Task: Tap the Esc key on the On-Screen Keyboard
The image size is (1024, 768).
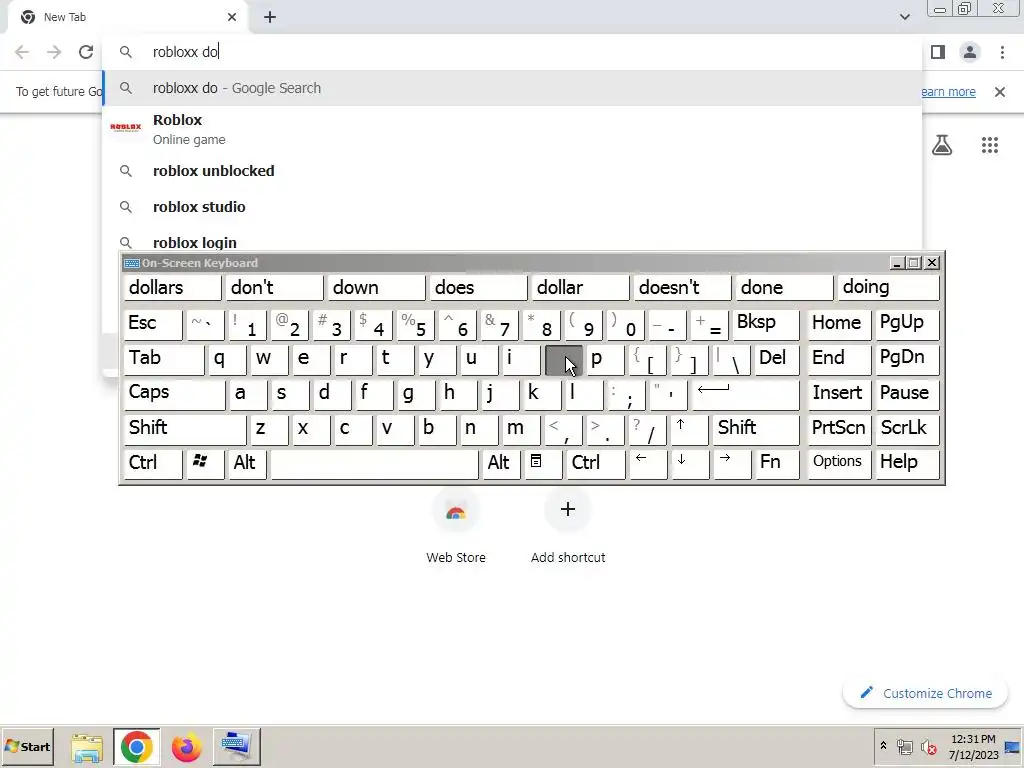Action: click(x=153, y=325)
